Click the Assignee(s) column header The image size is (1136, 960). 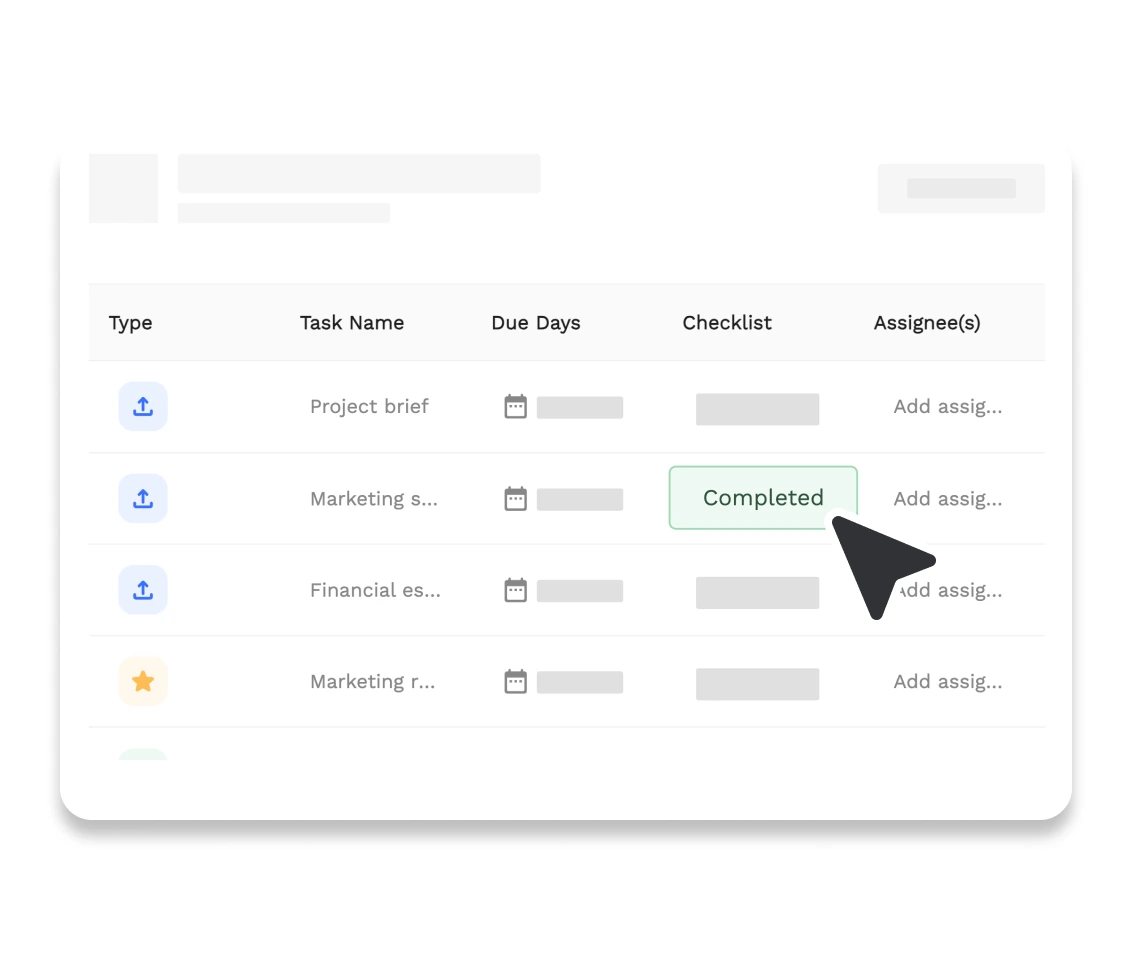point(927,323)
